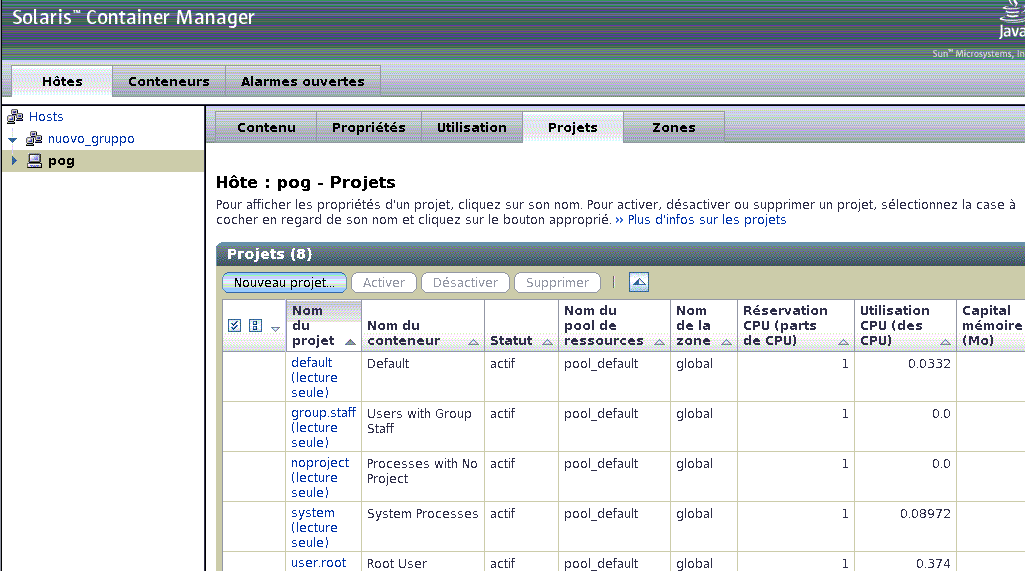Collapse the nuovo_gruppo tree node
The height and width of the screenshot is (571, 1025).
click(12, 139)
